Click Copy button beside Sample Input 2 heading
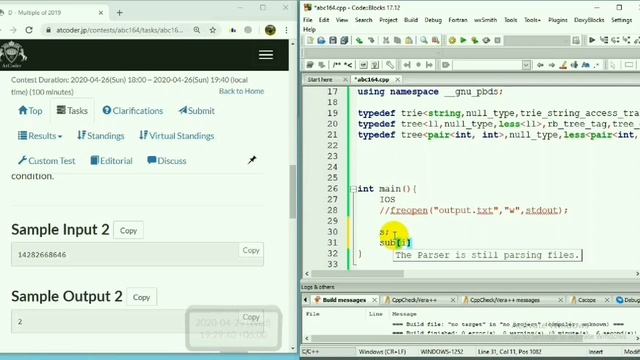This screenshot has height=360, width=640. click(x=128, y=231)
